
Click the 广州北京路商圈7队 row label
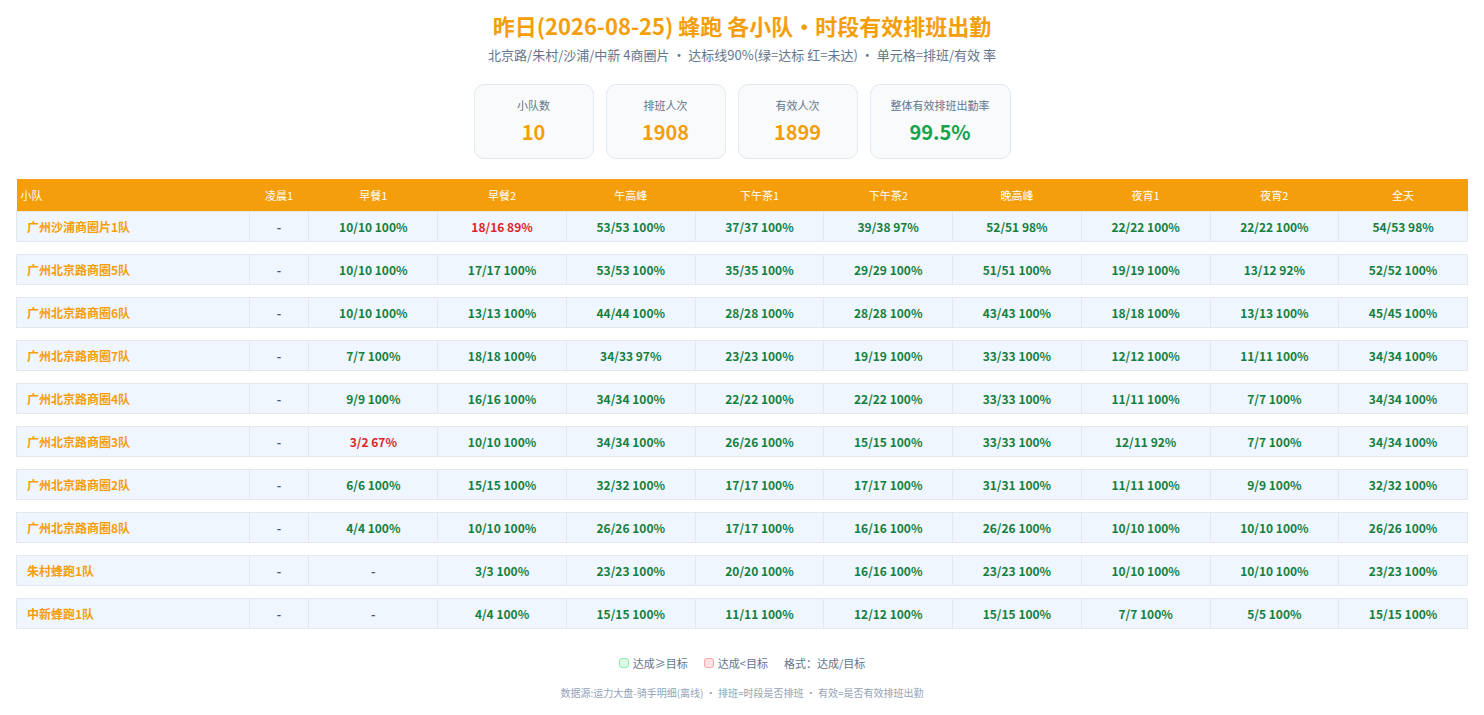pos(78,356)
